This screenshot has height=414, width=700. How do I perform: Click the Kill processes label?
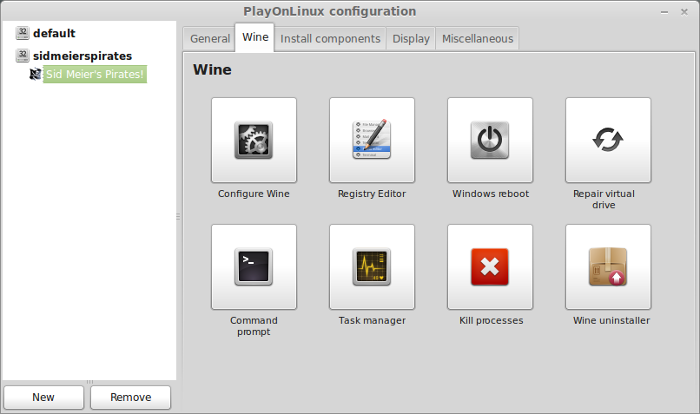pos(491,321)
